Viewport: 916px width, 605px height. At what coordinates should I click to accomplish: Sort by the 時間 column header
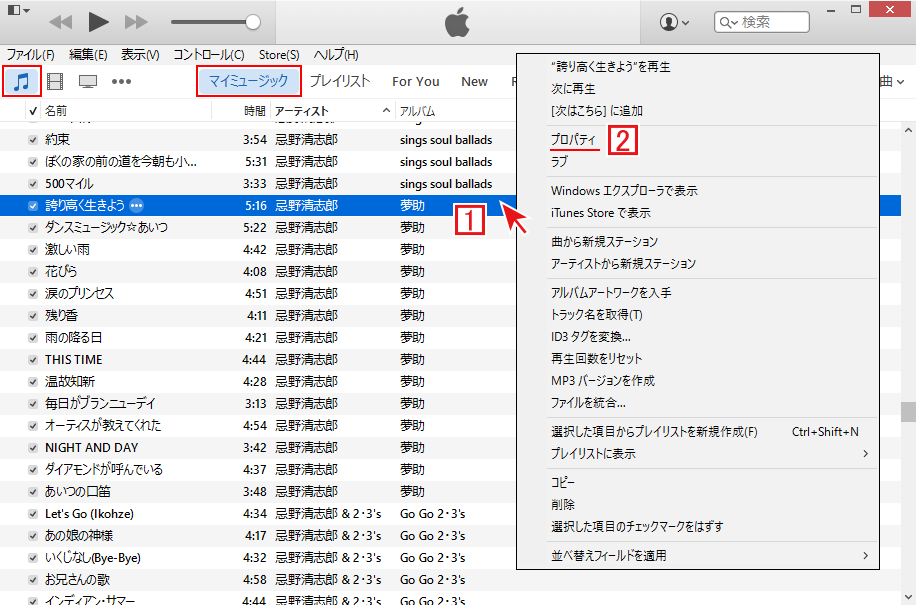pyautogui.click(x=255, y=111)
